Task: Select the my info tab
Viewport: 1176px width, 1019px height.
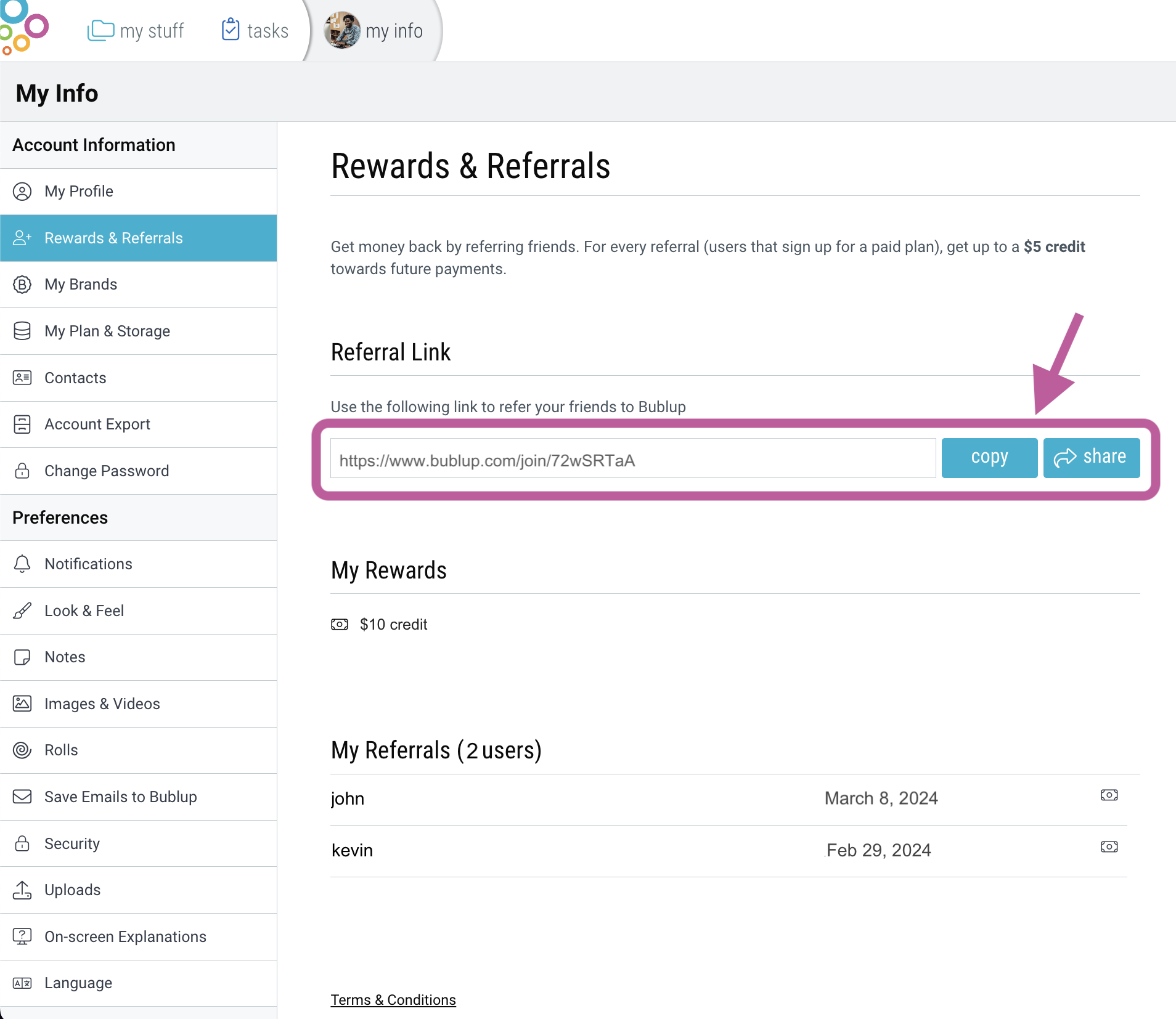Action: 374,30
